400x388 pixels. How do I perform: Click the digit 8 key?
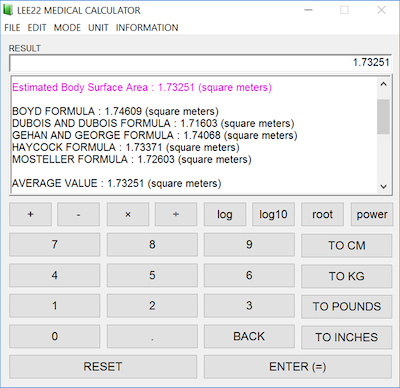click(x=152, y=245)
